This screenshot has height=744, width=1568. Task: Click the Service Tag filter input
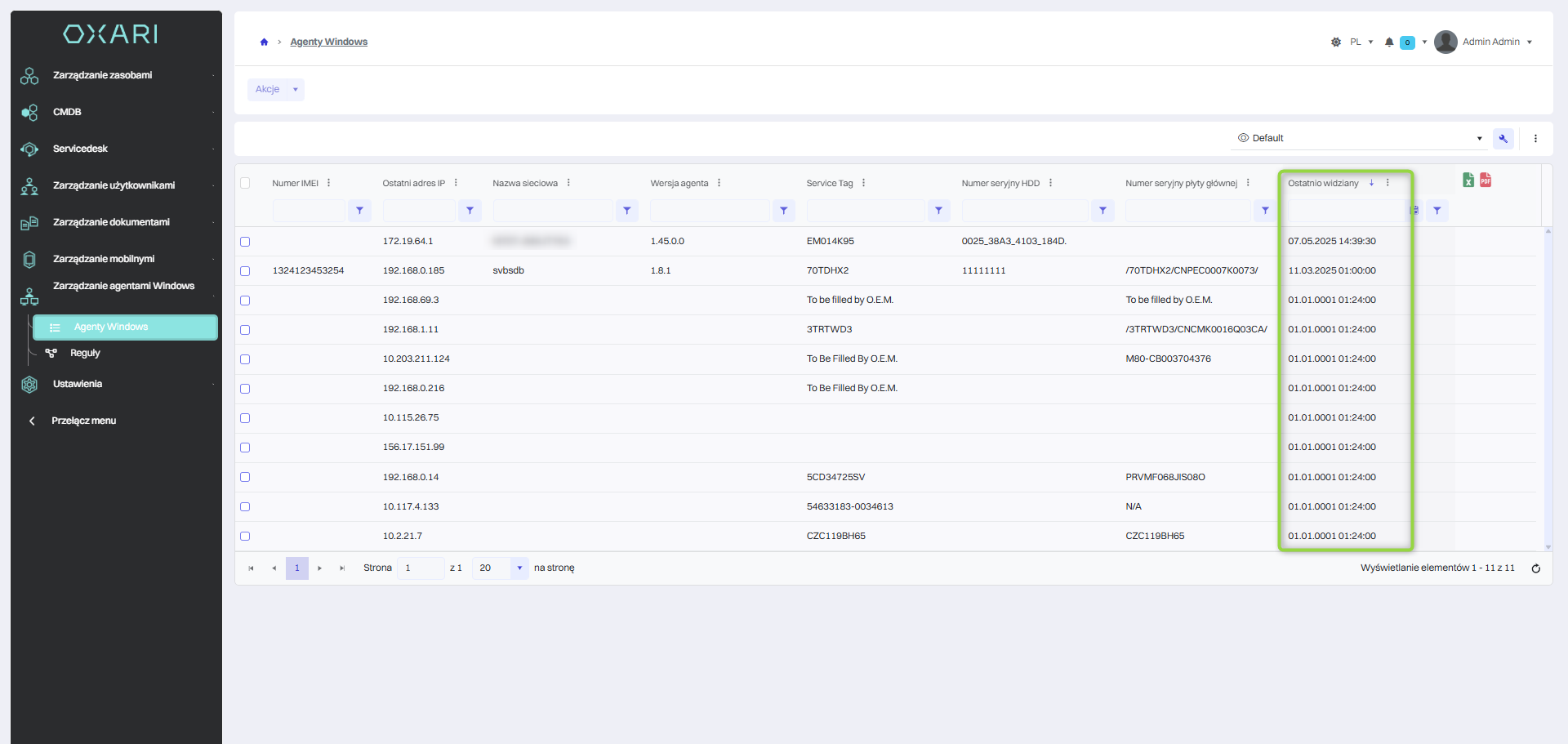pos(866,211)
